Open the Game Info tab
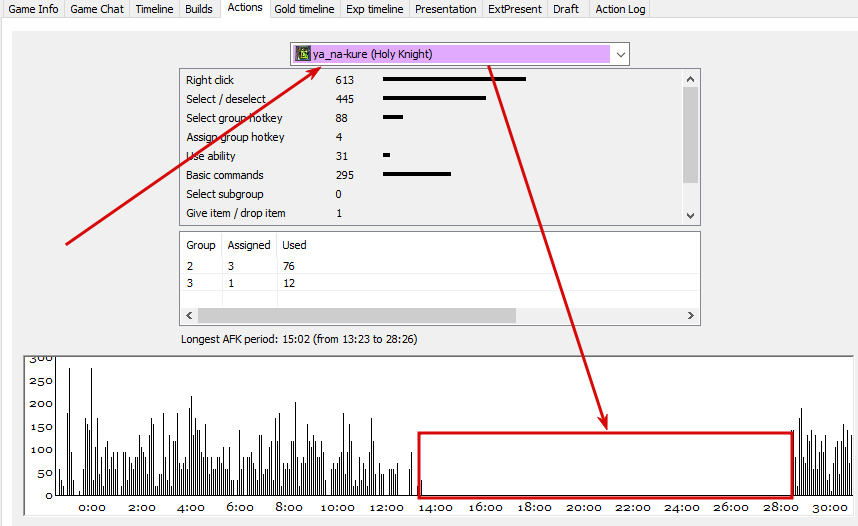Image resolution: width=858 pixels, height=526 pixels. [33, 9]
